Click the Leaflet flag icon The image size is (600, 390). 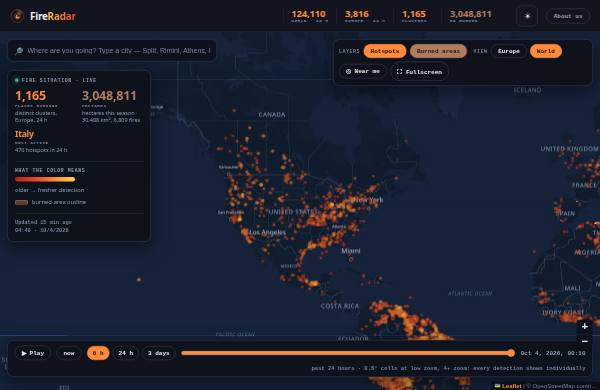click(497, 386)
